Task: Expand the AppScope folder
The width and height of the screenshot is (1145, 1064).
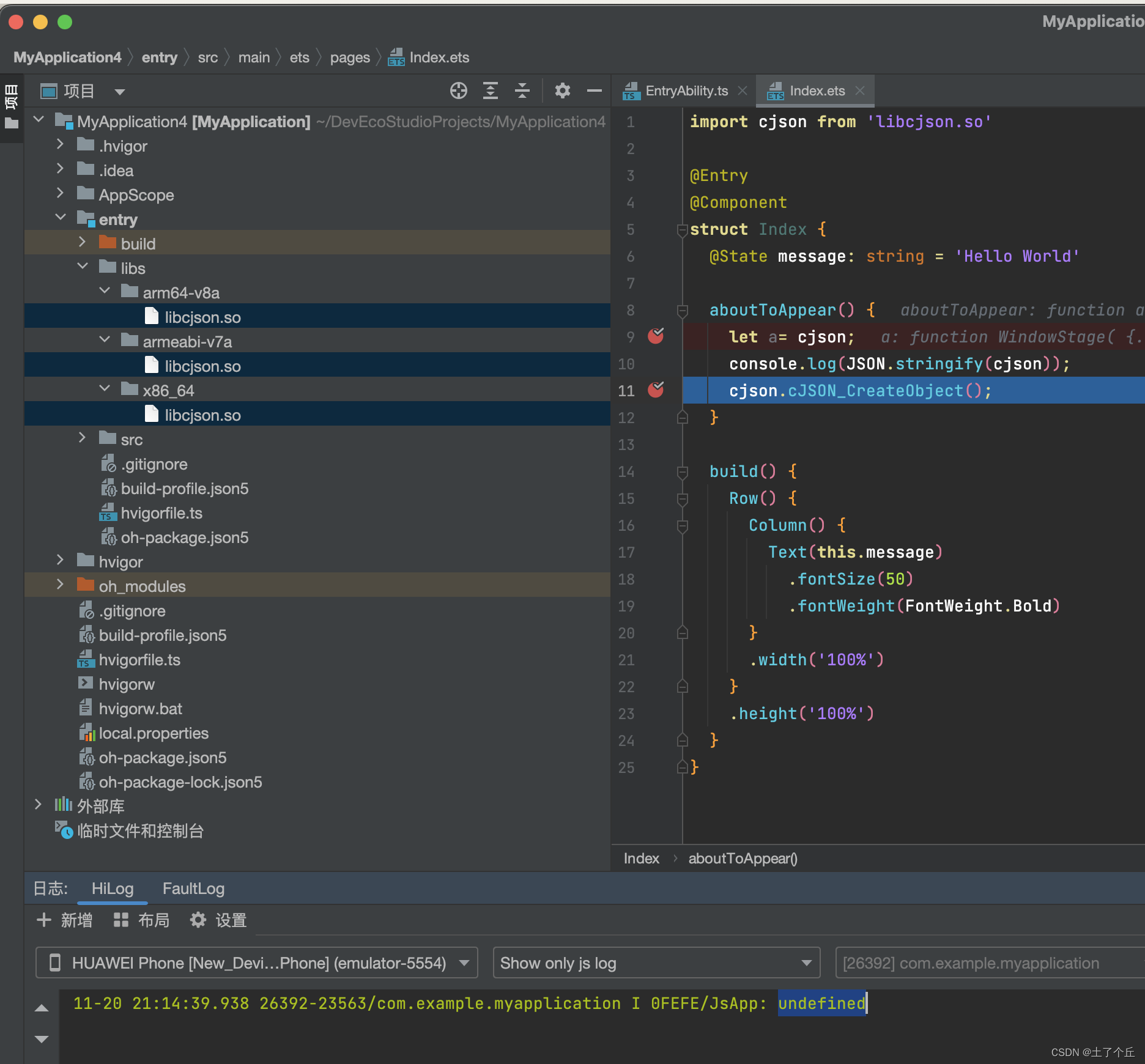Action: [x=60, y=193]
